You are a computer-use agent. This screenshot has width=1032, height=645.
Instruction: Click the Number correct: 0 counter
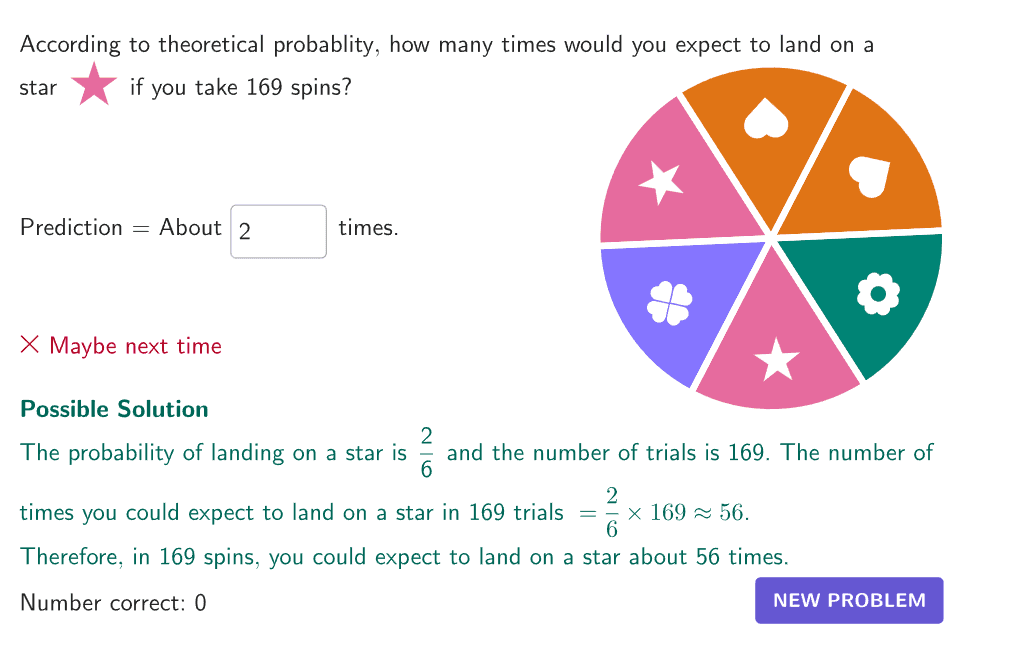click(x=113, y=603)
